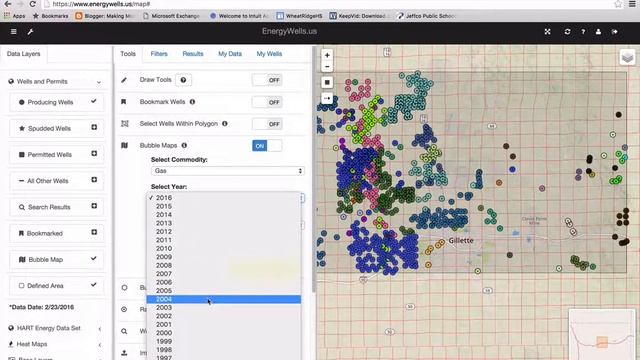Click the polygon select icon

pos(124,124)
